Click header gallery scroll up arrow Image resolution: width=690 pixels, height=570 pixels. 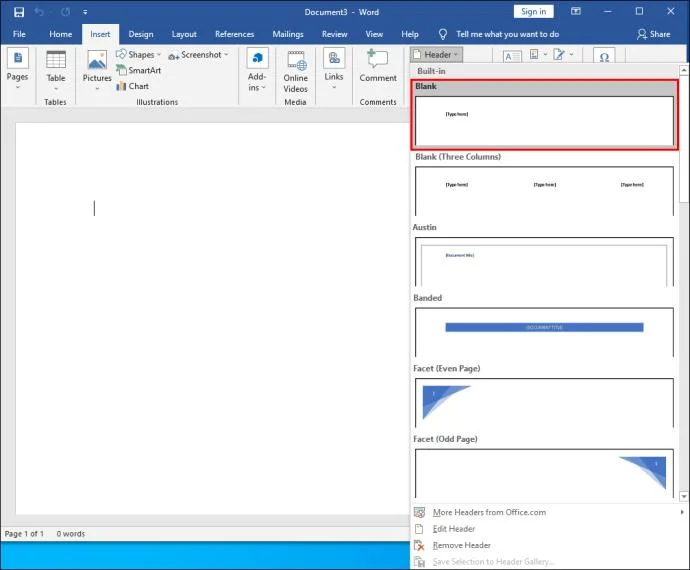tap(684, 70)
